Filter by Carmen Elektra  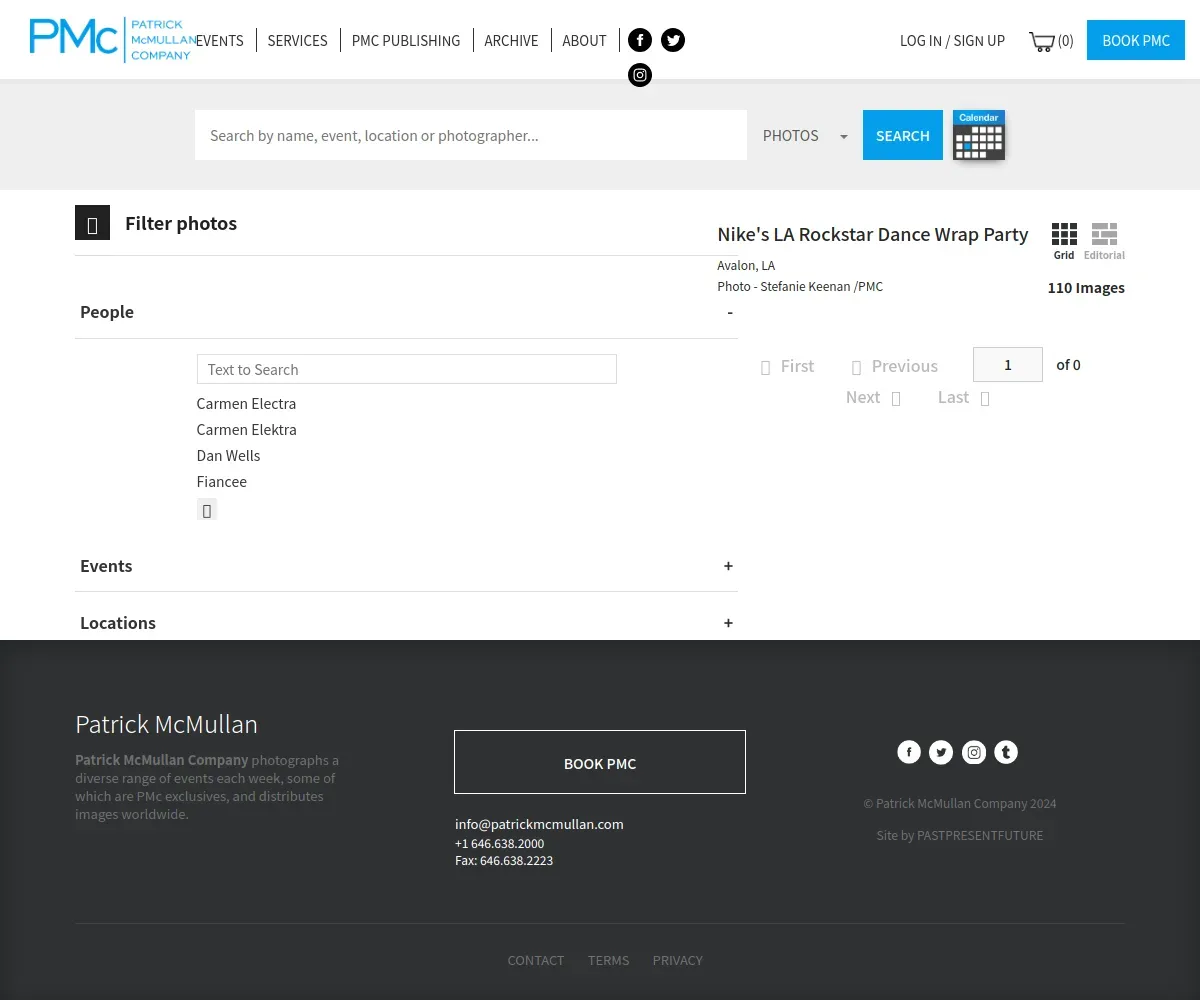pyautogui.click(x=246, y=430)
